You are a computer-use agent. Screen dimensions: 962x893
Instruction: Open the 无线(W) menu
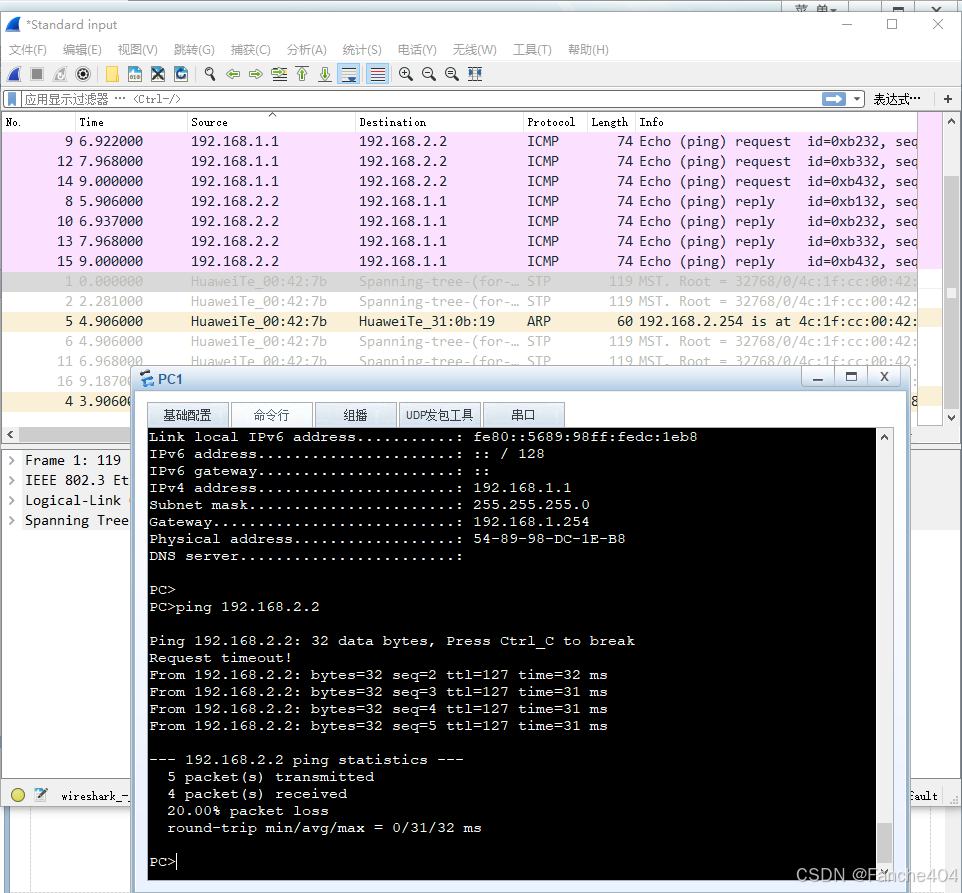tap(475, 50)
